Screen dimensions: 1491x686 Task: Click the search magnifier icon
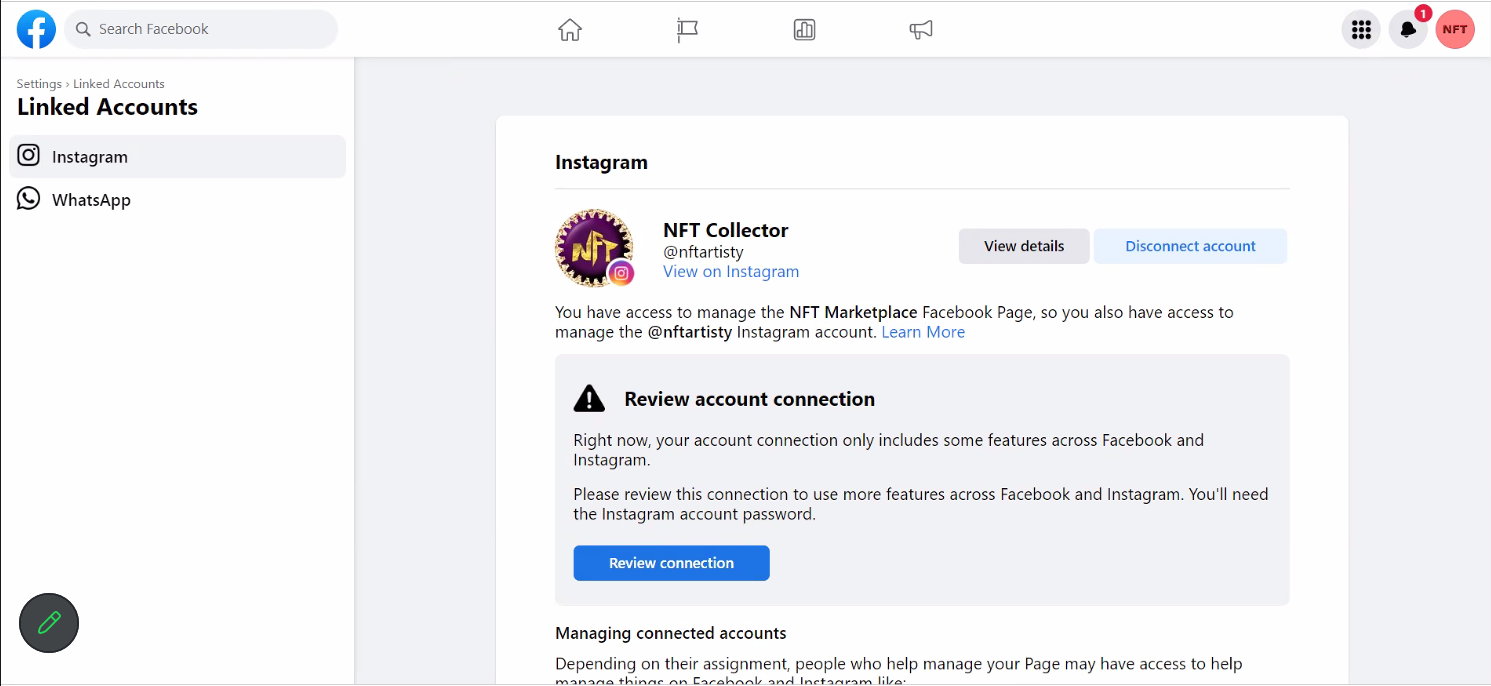pyautogui.click(x=83, y=29)
